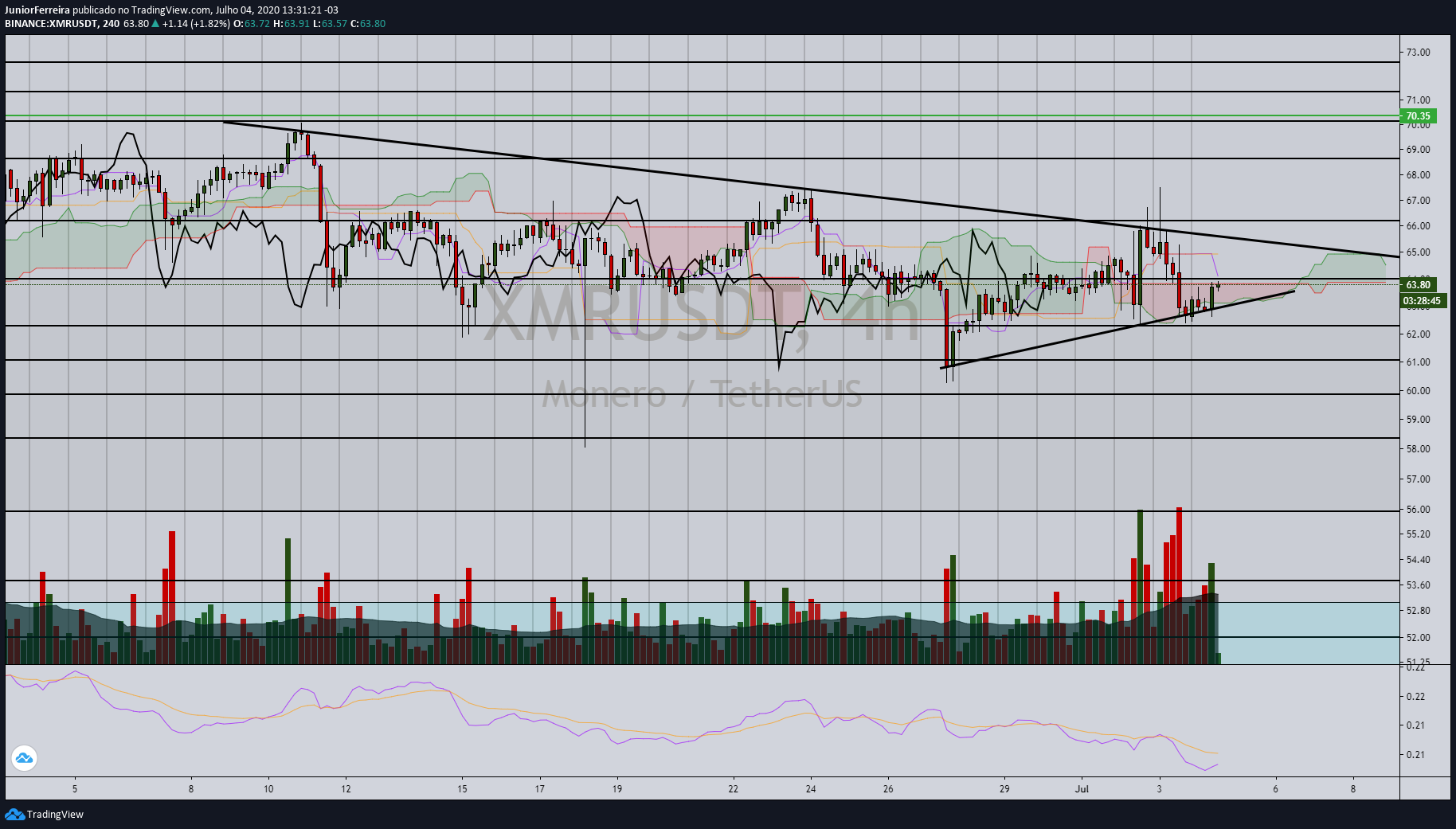Click the 63.80 current price label
The height and width of the screenshot is (829, 1456).
[1418, 284]
